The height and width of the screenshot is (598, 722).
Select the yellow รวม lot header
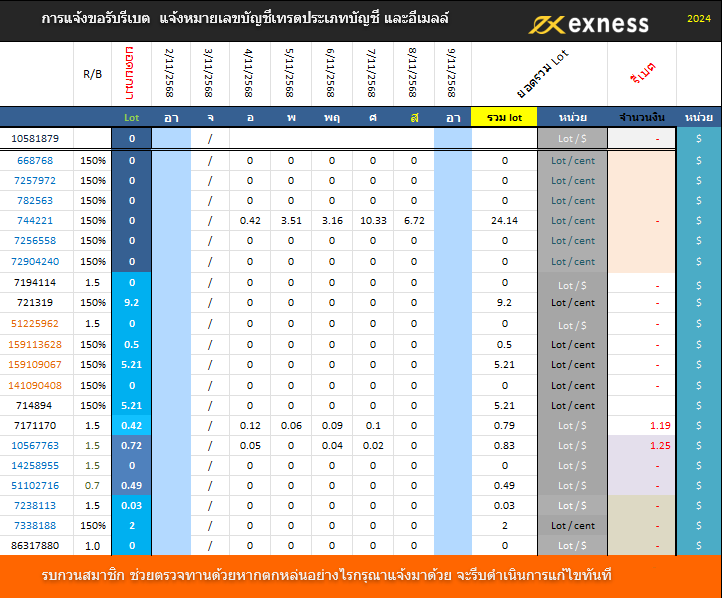(504, 117)
